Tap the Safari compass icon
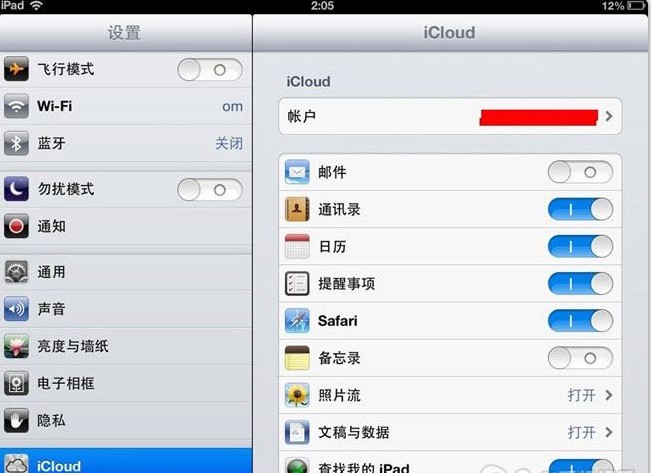This screenshot has width=651, height=473. [x=297, y=321]
